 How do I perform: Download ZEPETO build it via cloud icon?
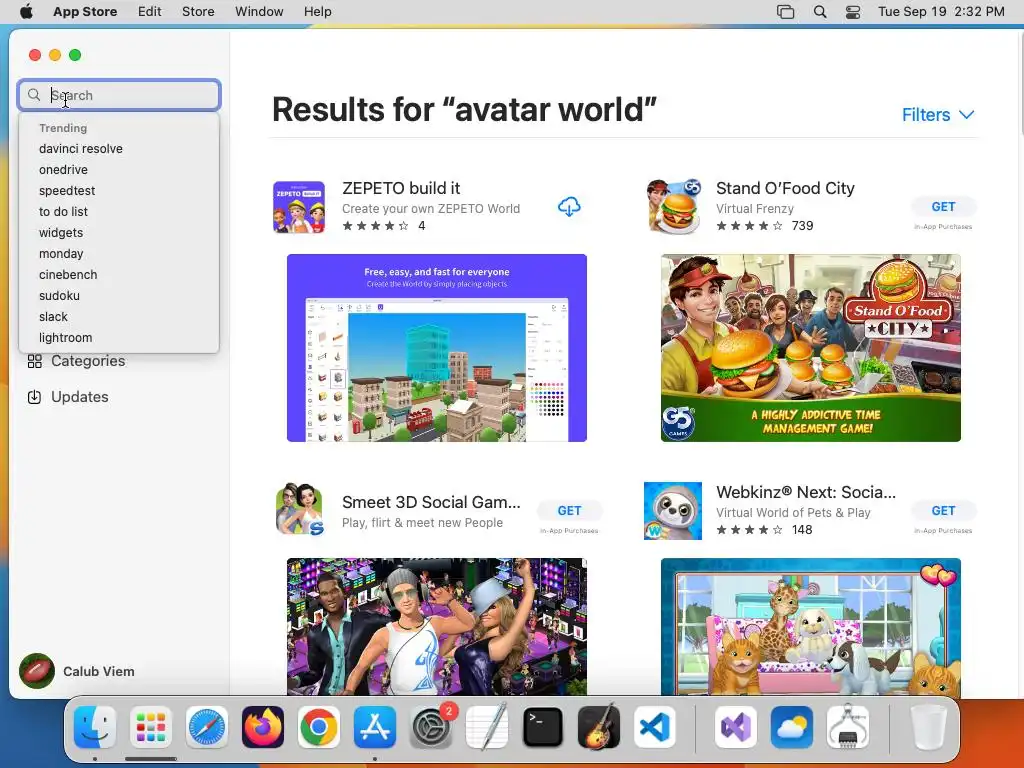point(569,207)
